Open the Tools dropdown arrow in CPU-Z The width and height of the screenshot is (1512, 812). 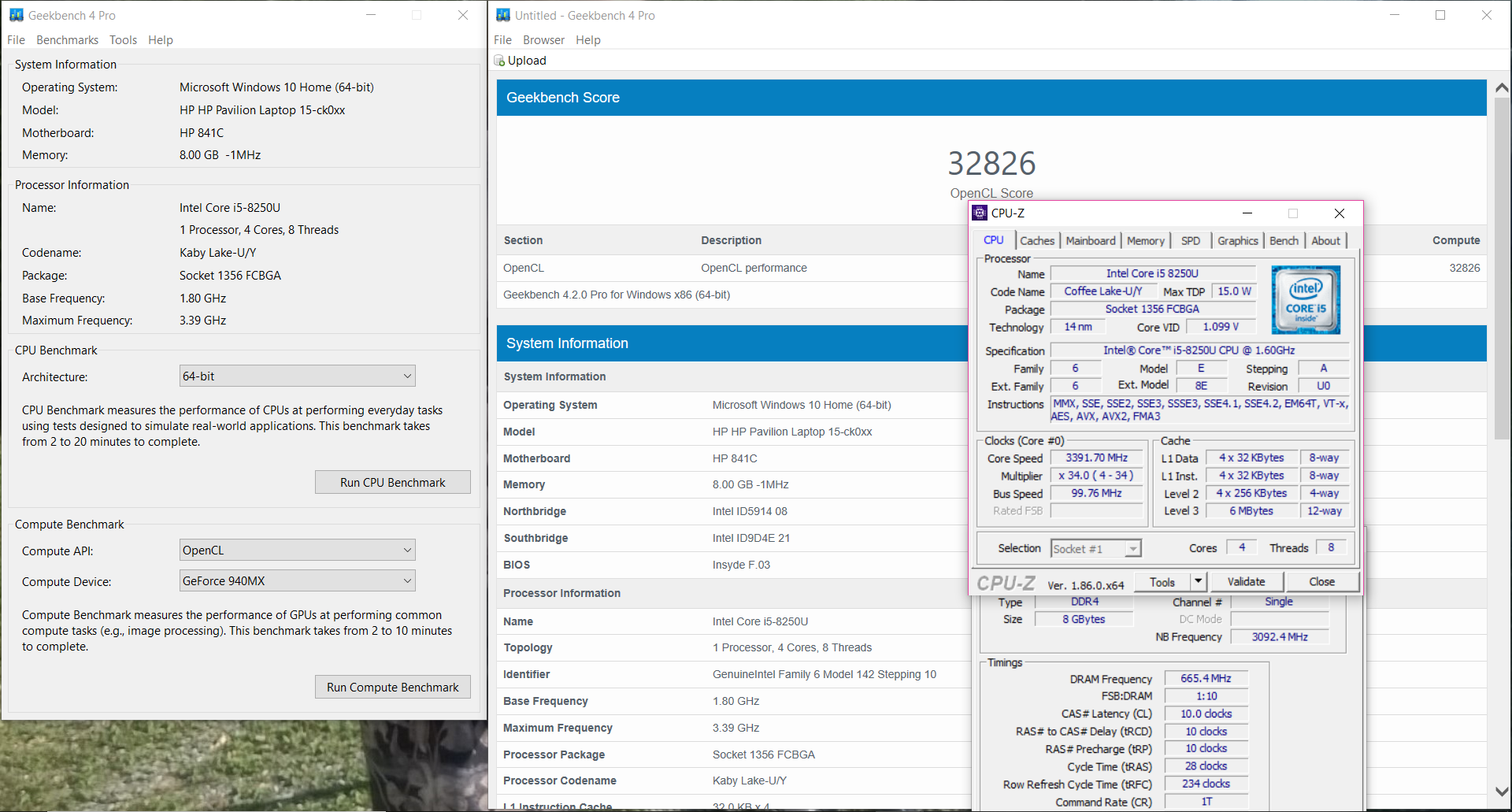click(x=1199, y=582)
